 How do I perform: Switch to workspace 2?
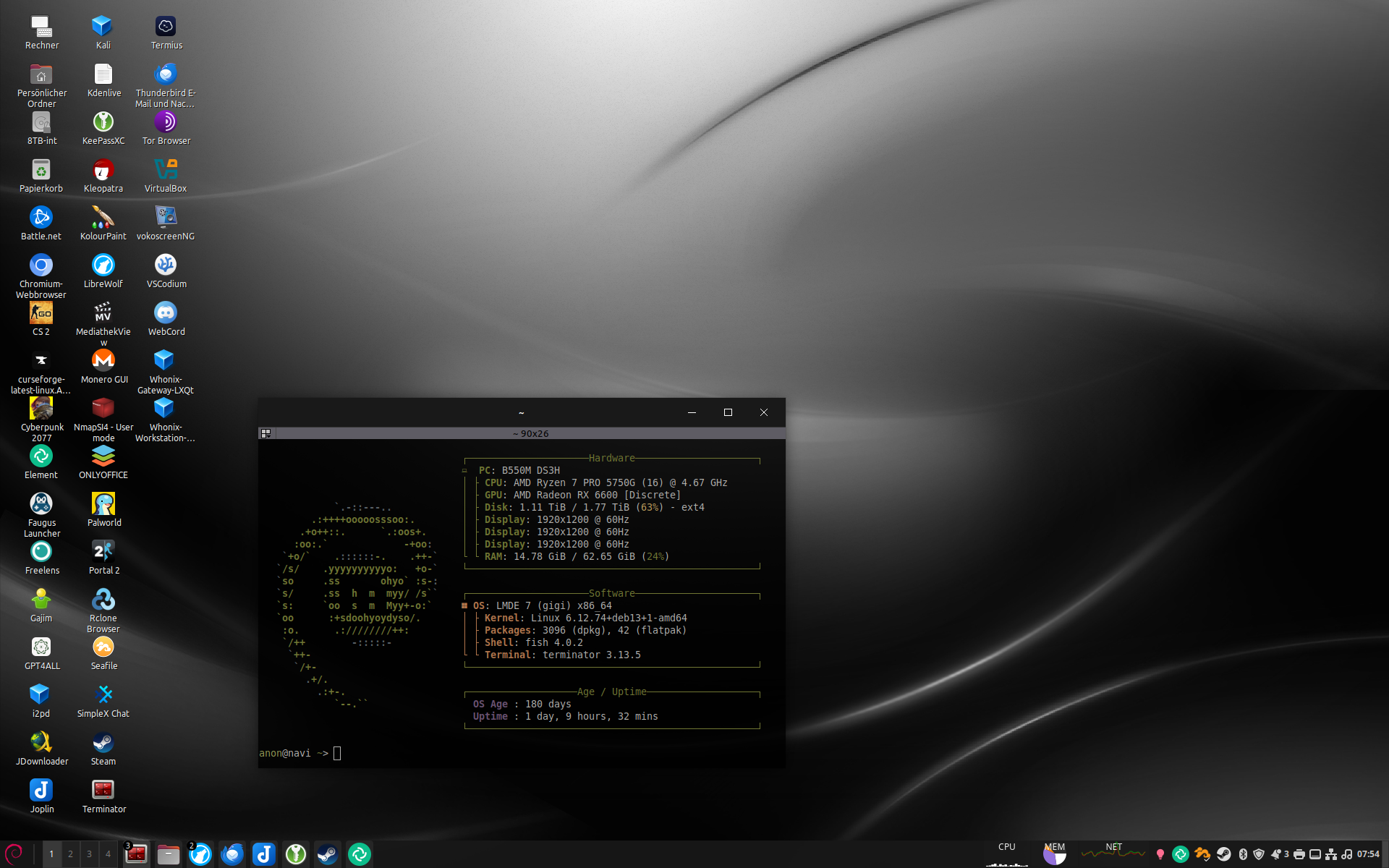[70, 854]
